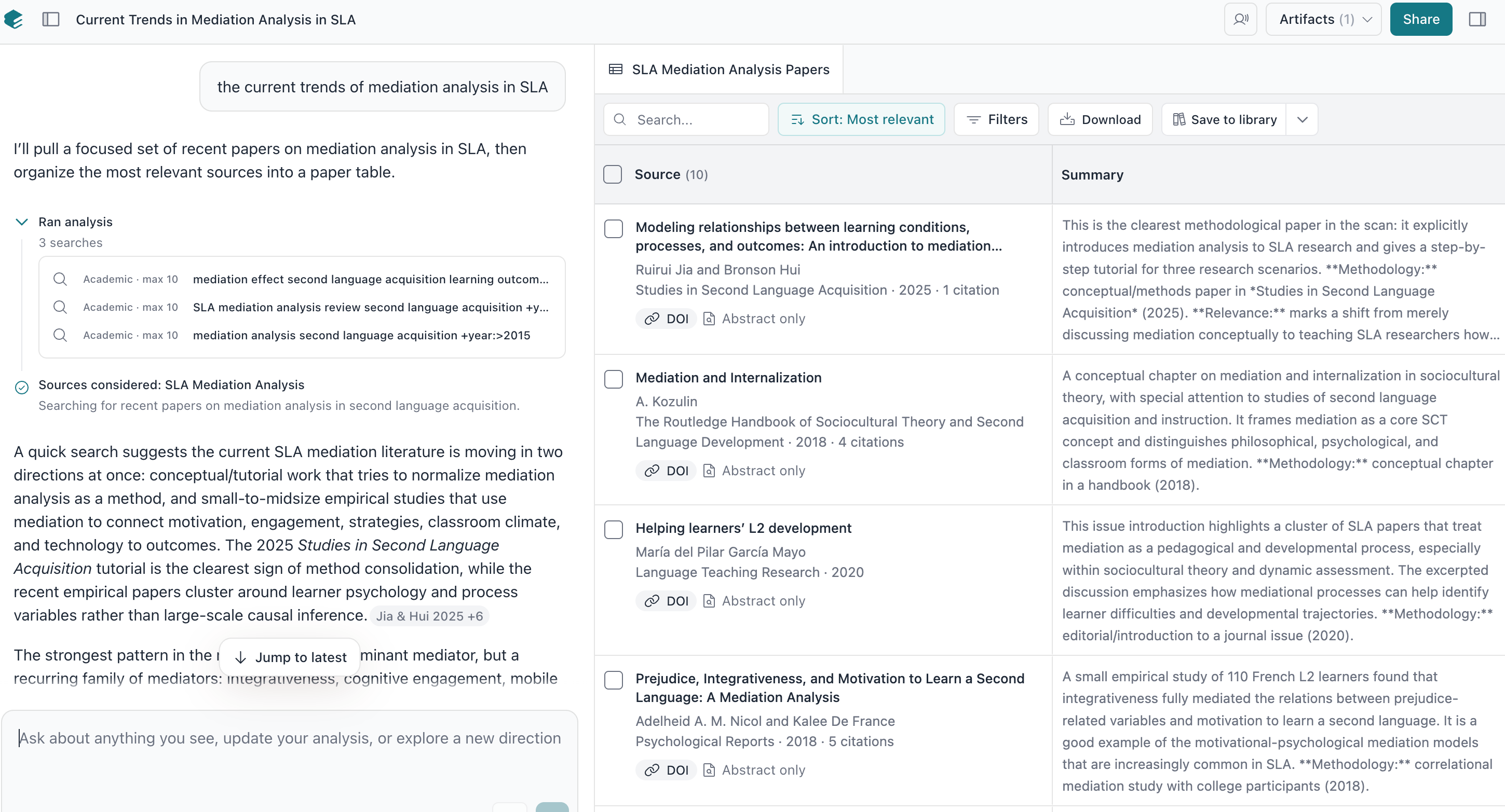
Task: Open 'Prejudice, Integrativeness, and Motivation' paper title
Action: 830,687
